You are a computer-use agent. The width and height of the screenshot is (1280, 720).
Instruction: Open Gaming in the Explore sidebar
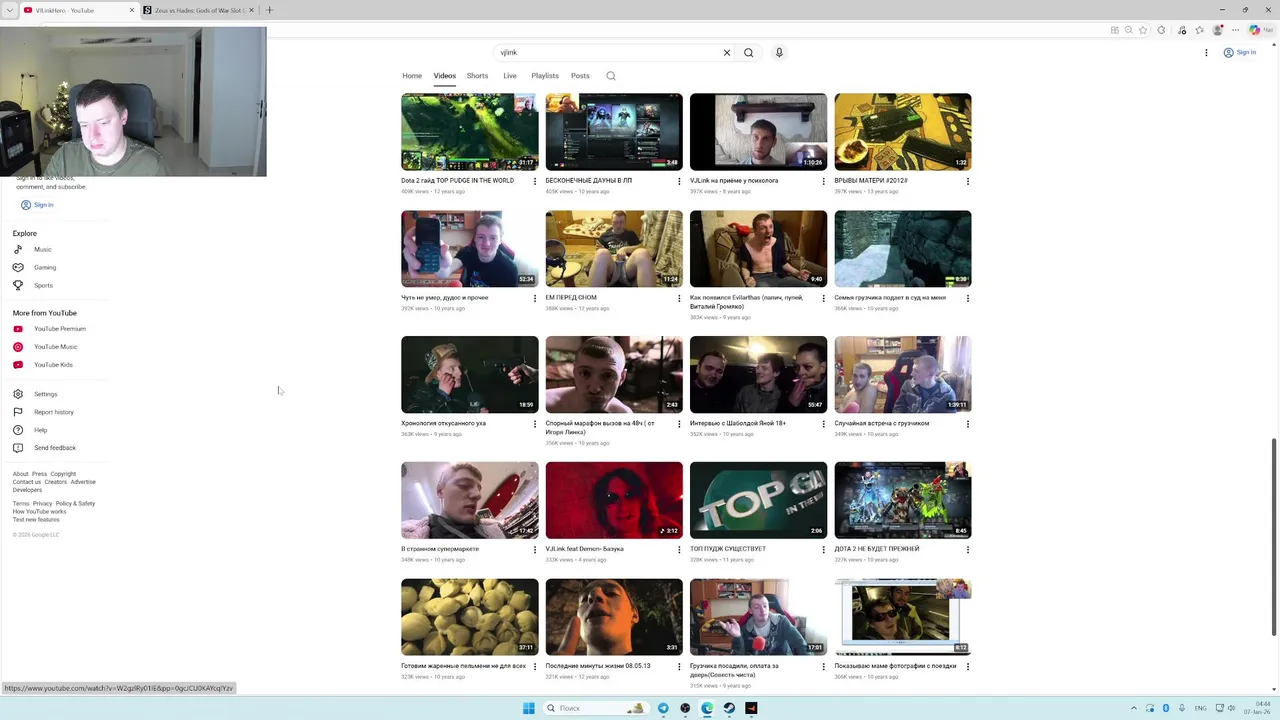[45, 268]
